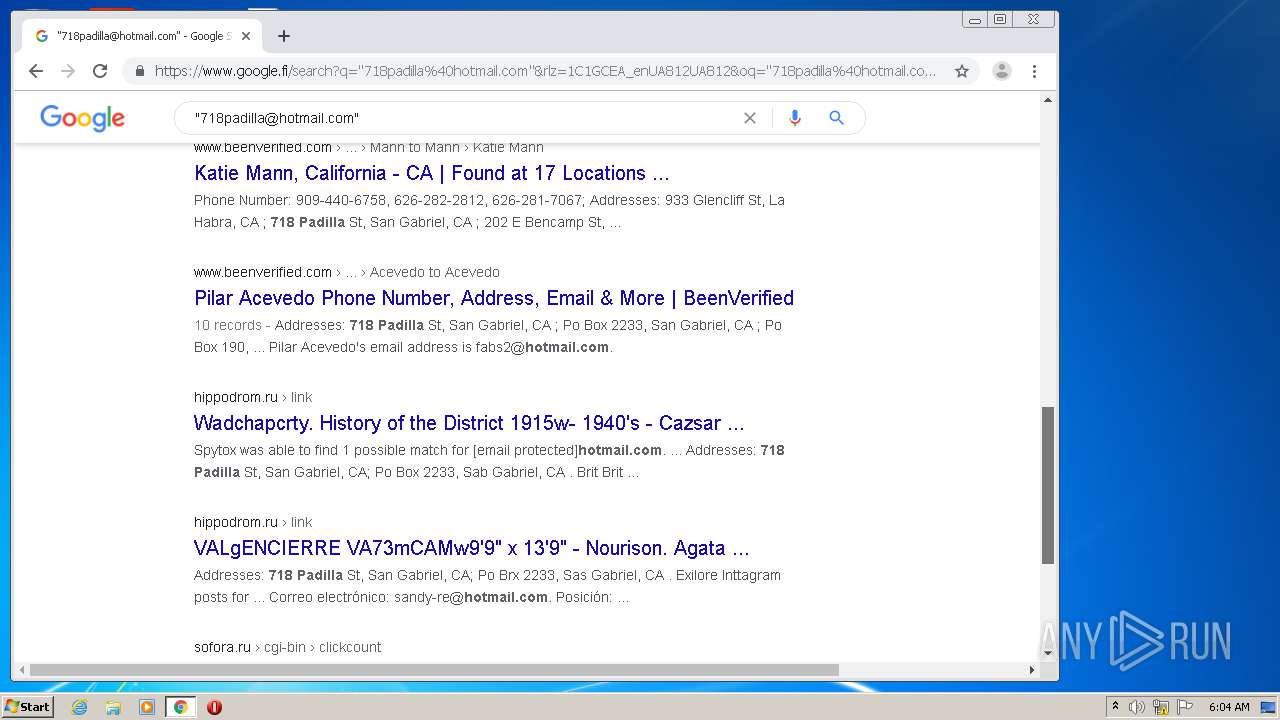View site security padlock info
This screenshot has width=1280, height=720.
click(140, 71)
